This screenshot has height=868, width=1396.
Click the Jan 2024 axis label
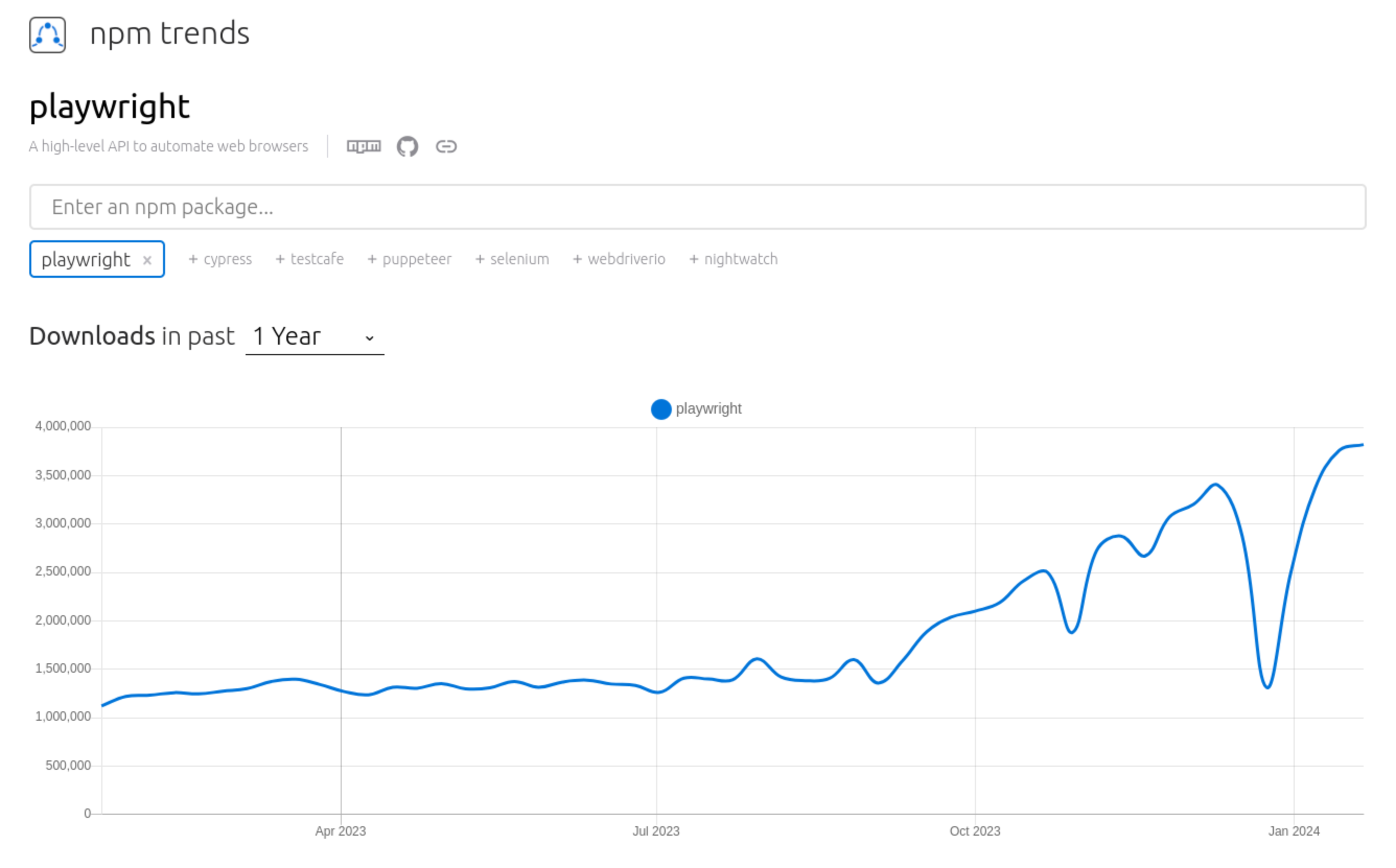(x=1294, y=831)
